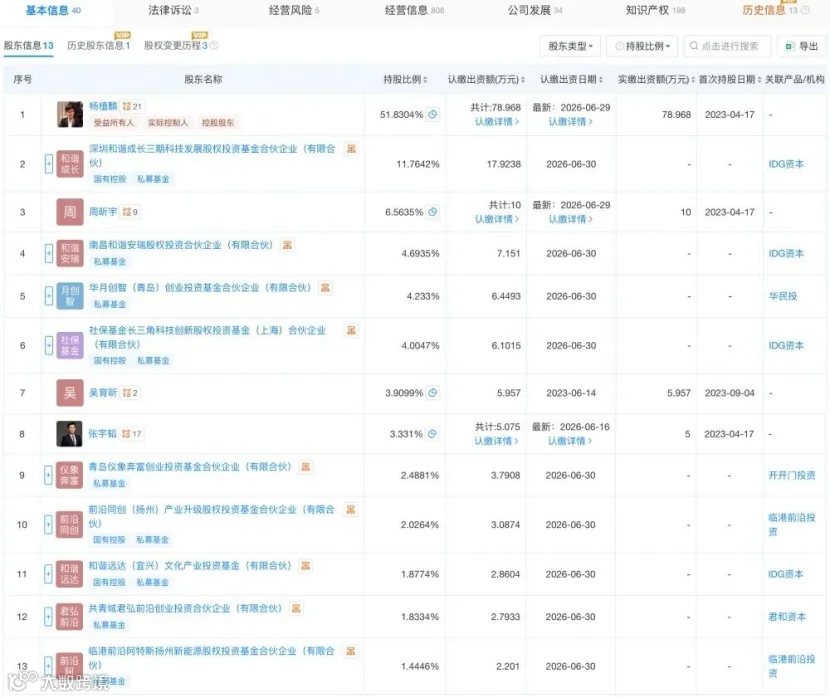Open 认缴详情 under 共计:5.075
The width and height of the screenshot is (830, 698).
pyautogui.click(x=497, y=441)
